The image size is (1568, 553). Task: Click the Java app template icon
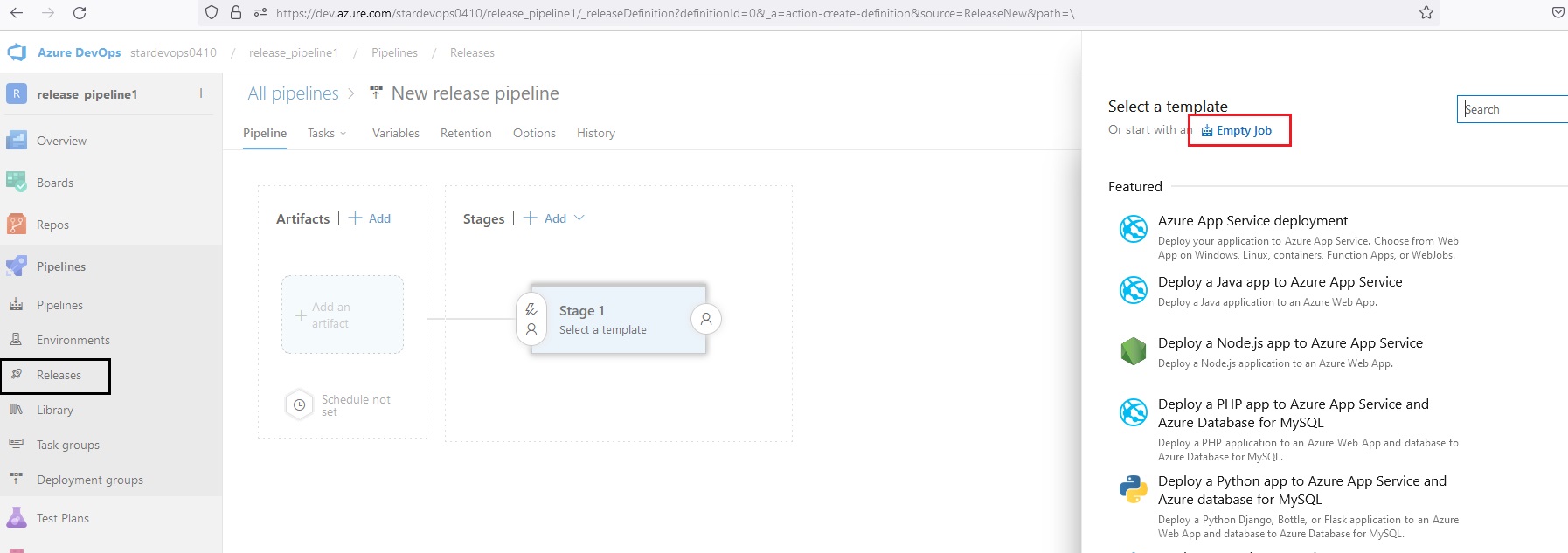point(1134,289)
